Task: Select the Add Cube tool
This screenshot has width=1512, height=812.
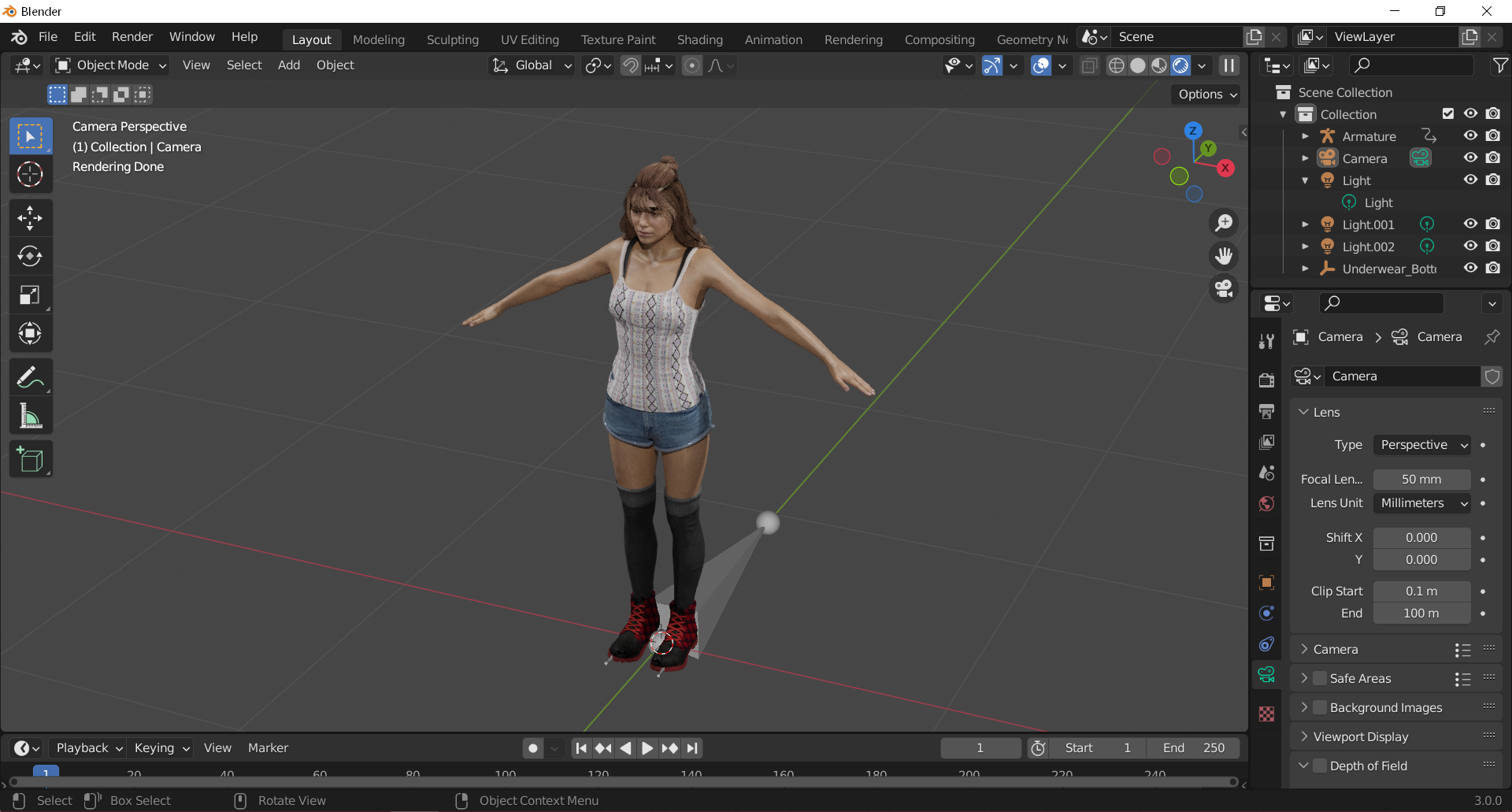Action: tap(31, 460)
